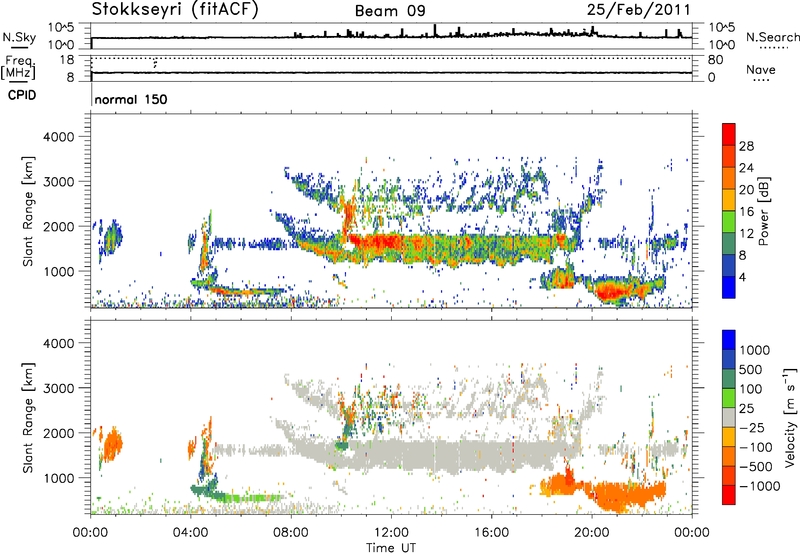Screen dimensions: 800x554
Task: Click the '16' power colorbar tick
Action: (746, 212)
